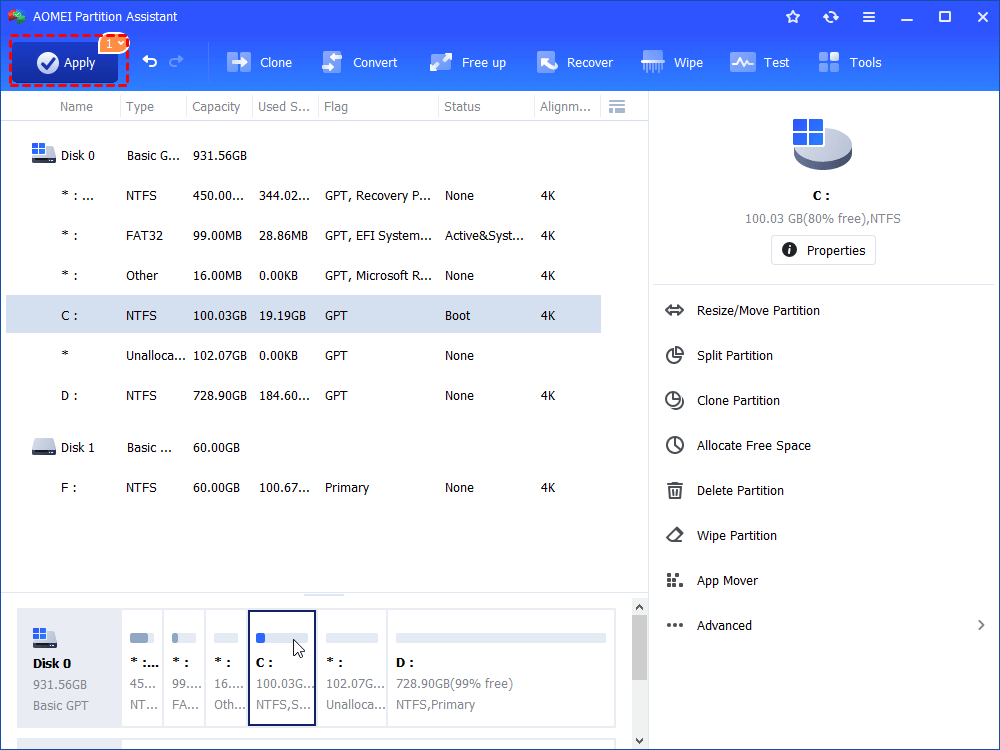This screenshot has height=750, width=1000.
Task: Open the Tools section
Action: click(849, 62)
